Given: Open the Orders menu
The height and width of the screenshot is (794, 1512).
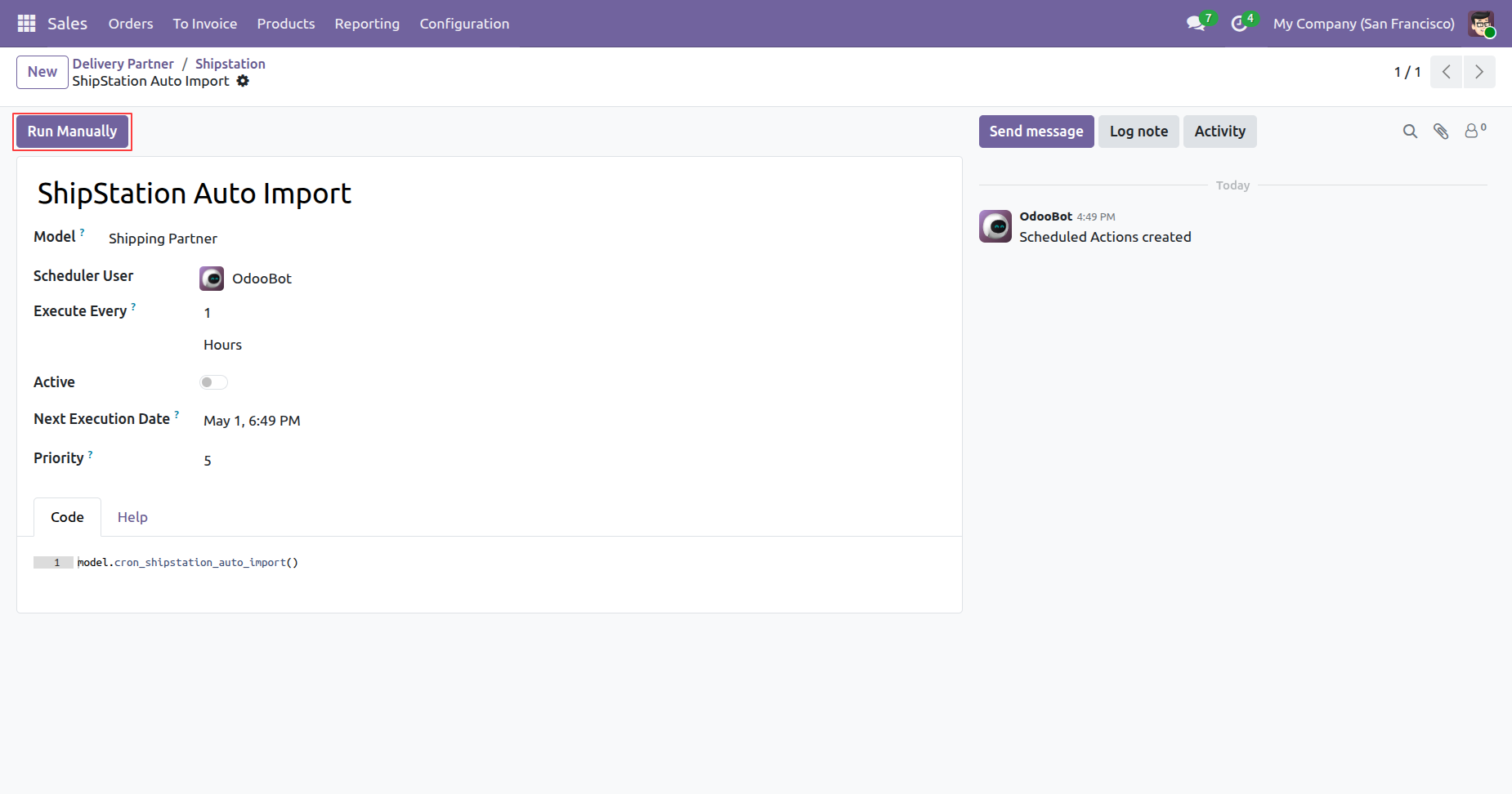Looking at the screenshot, I should [131, 24].
